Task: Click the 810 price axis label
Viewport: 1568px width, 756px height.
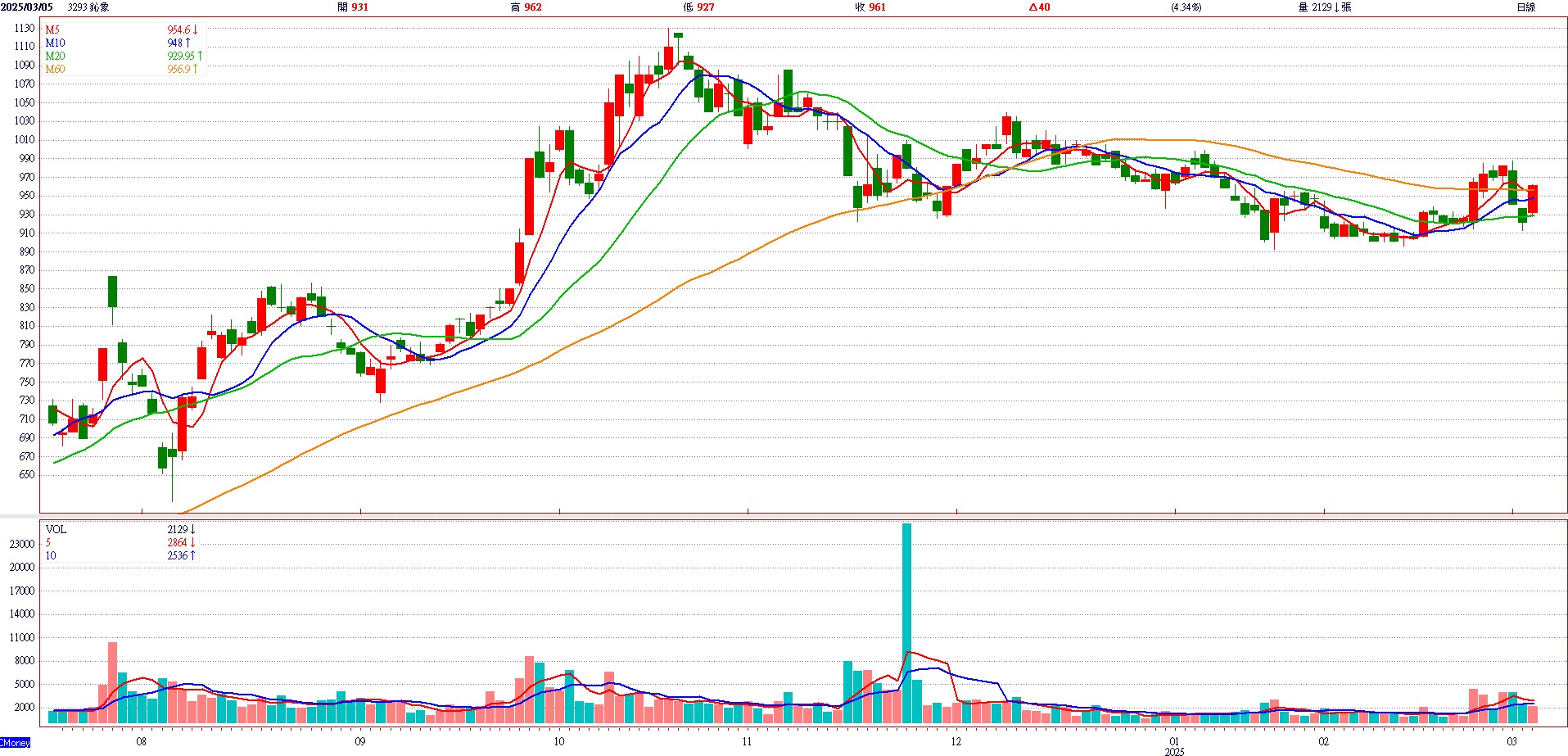Action: click(x=27, y=326)
